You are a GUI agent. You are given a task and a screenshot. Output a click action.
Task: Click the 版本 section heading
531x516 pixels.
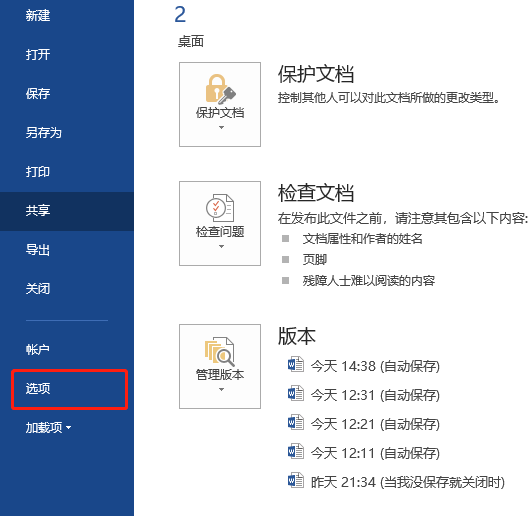[x=297, y=336]
